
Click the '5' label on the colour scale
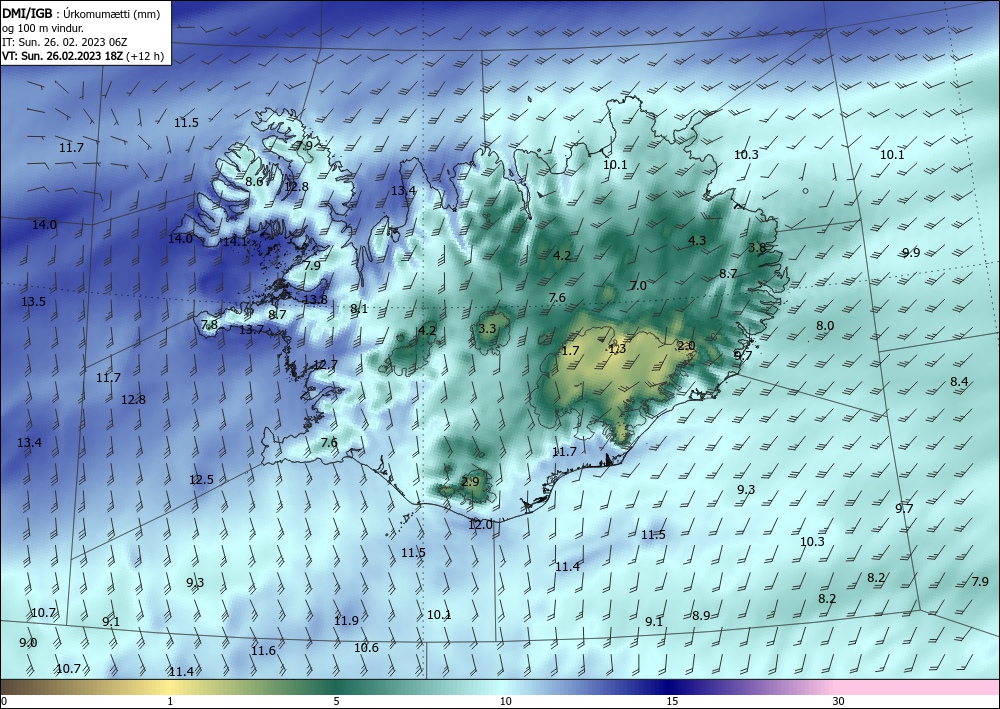tap(336, 702)
